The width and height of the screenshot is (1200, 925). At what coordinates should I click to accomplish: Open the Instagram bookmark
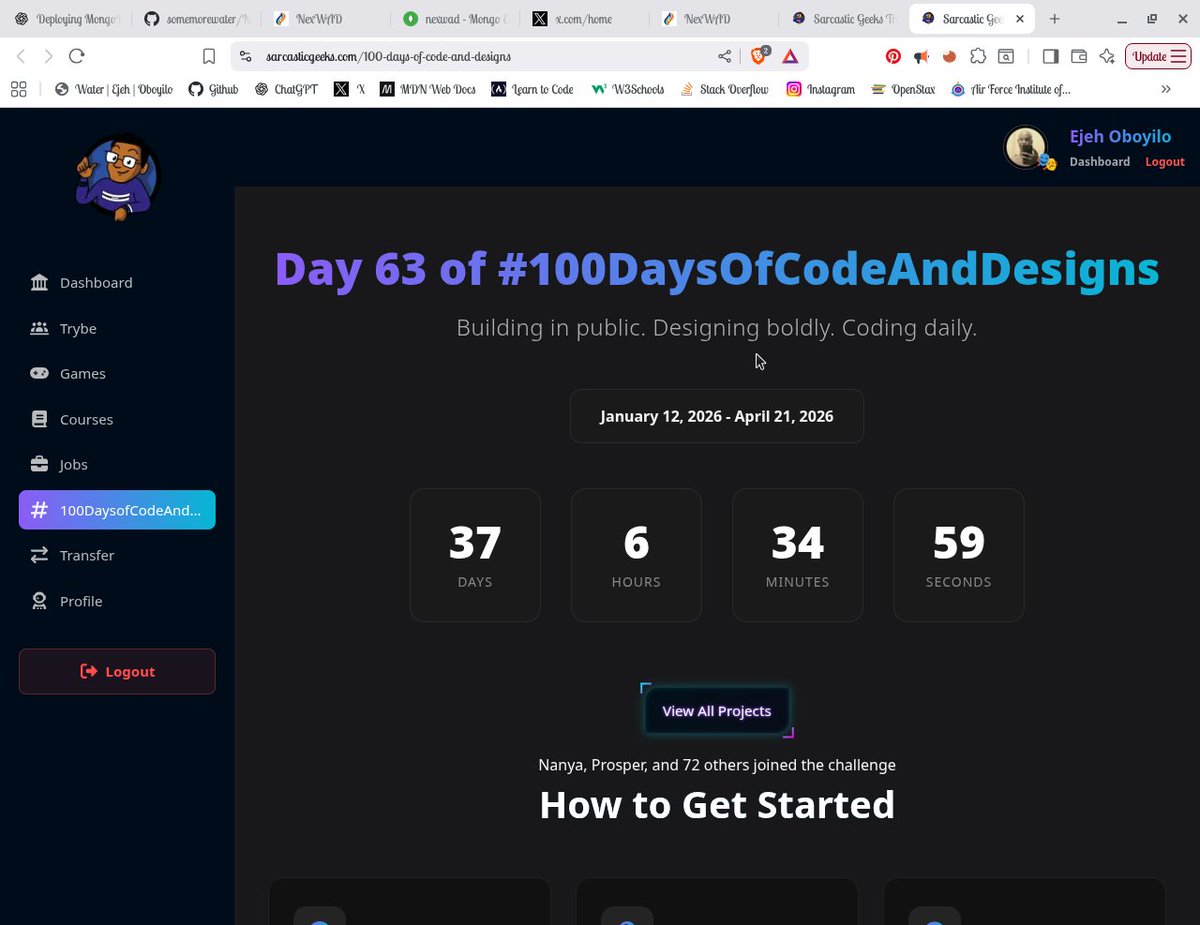coord(820,89)
